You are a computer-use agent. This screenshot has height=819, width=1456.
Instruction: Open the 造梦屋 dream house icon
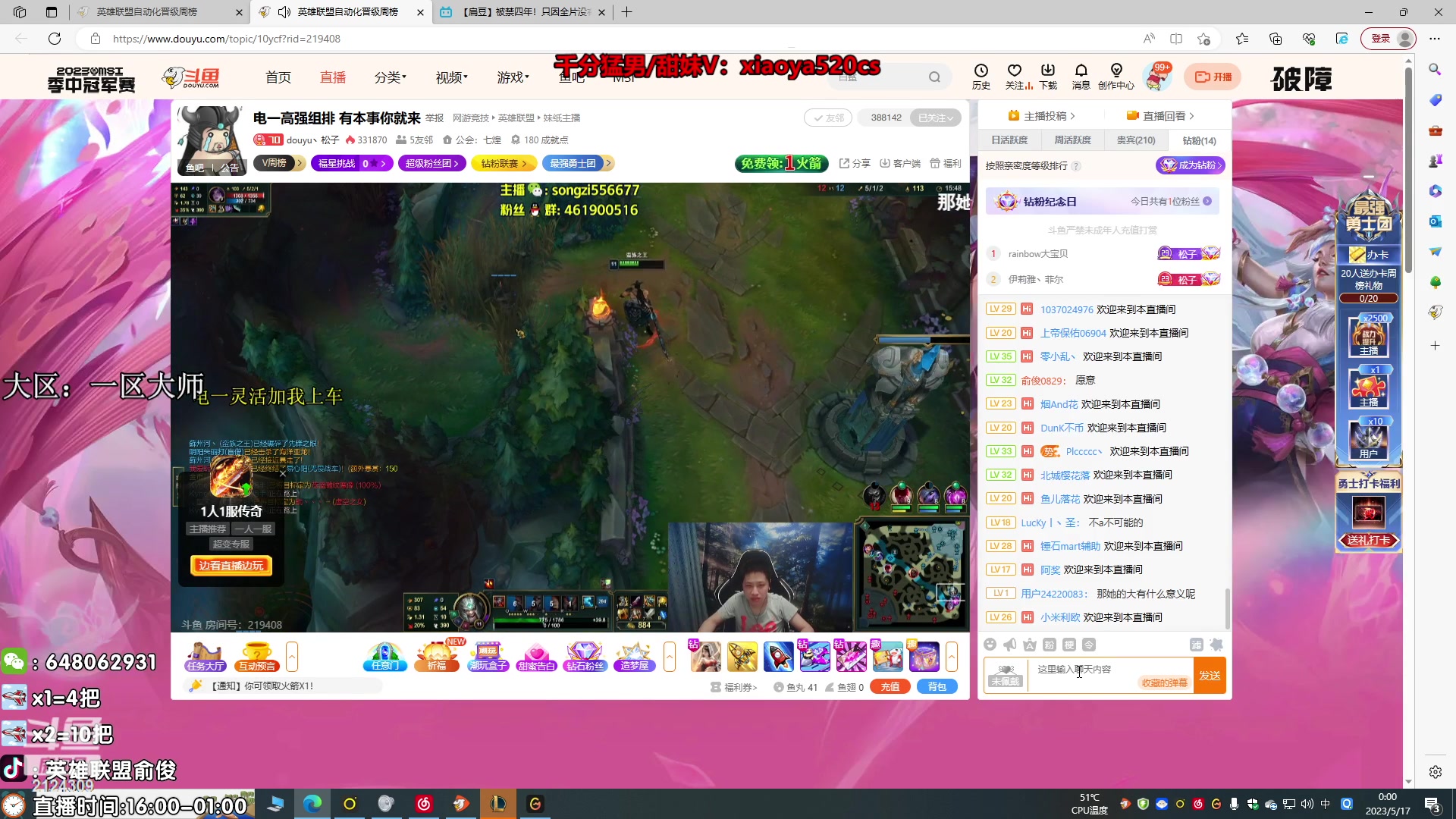[x=635, y=657]
